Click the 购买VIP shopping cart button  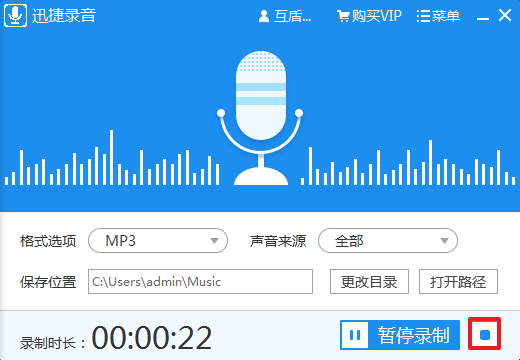(x=369, y=16)
